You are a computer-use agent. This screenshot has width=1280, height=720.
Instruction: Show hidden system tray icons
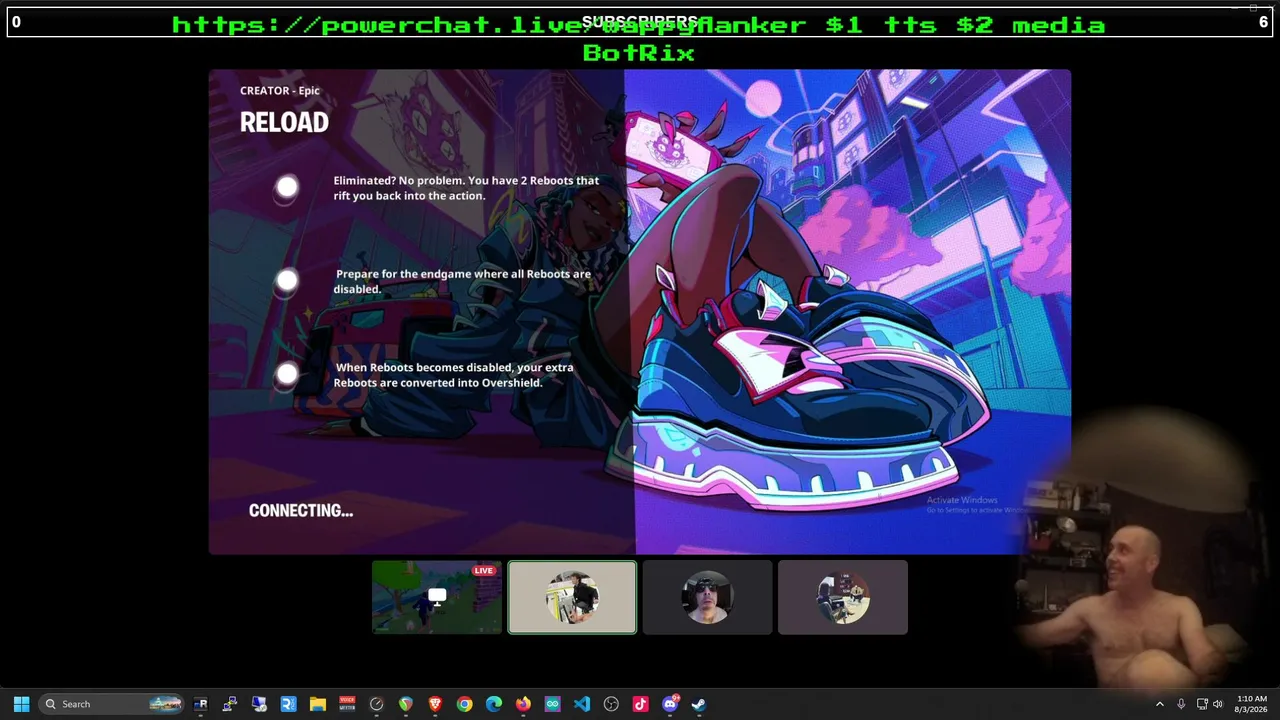click(x=1160, y=704)
